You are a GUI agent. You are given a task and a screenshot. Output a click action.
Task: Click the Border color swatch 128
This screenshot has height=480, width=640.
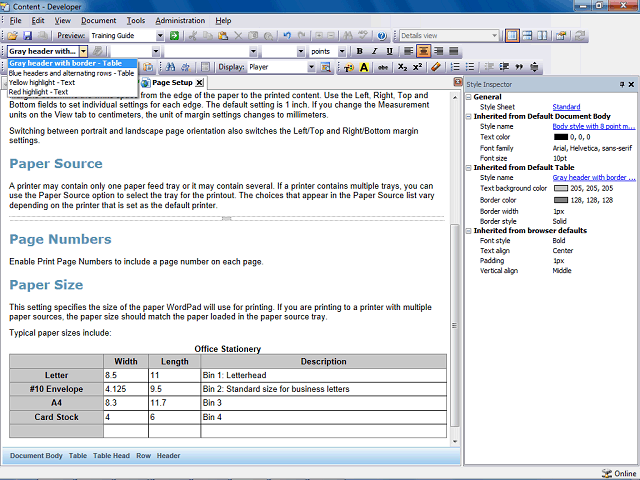[561, 200]
